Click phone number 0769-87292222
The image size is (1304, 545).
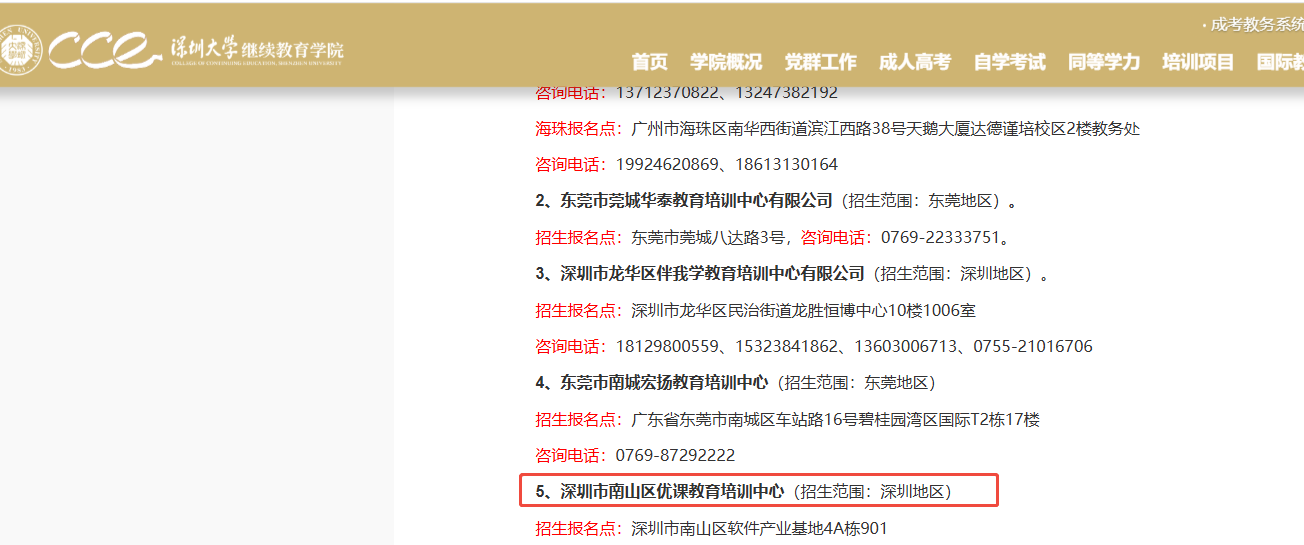(x=675, y=455)
